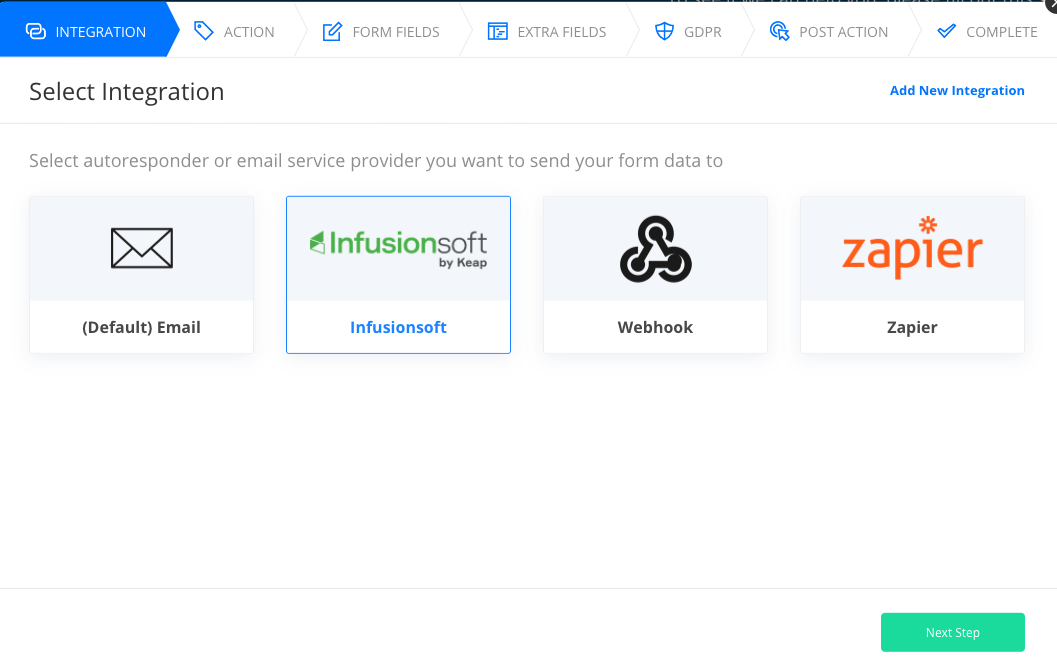Jump to the POST ACTION tab

pos(843,32)
